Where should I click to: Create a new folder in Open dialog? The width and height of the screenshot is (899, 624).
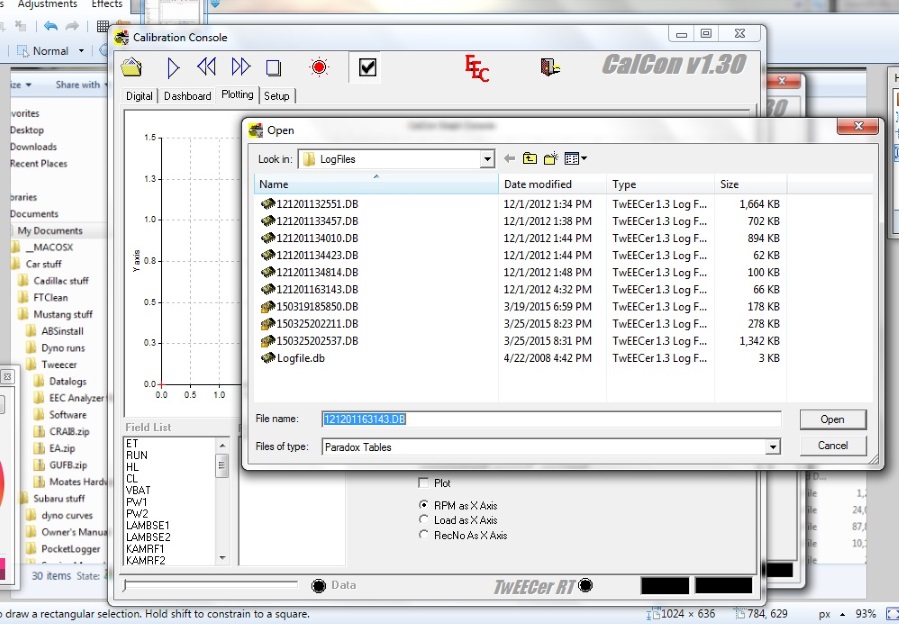(550, 159)
